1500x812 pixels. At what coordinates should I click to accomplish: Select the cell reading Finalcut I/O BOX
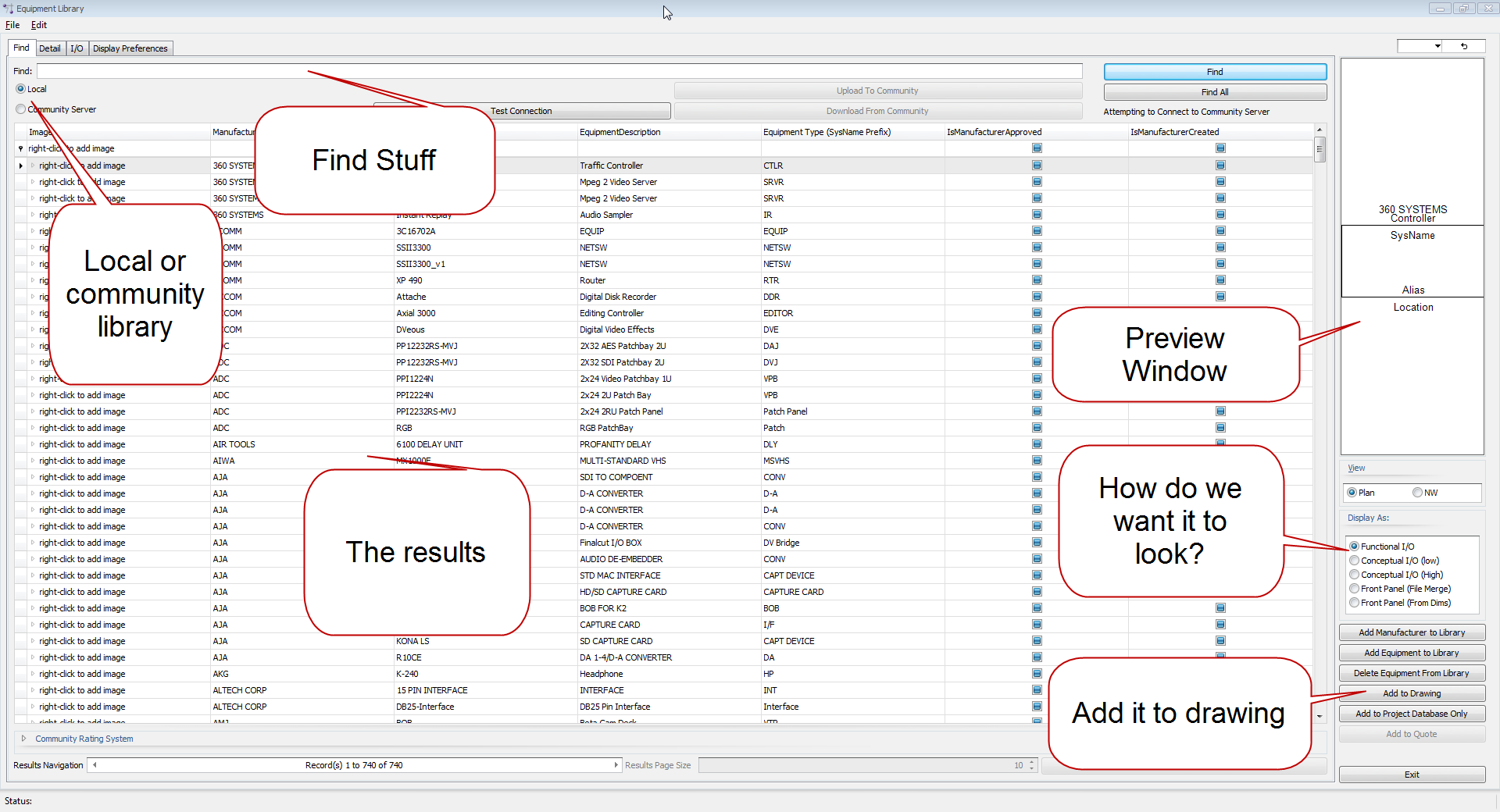(669, 543)
